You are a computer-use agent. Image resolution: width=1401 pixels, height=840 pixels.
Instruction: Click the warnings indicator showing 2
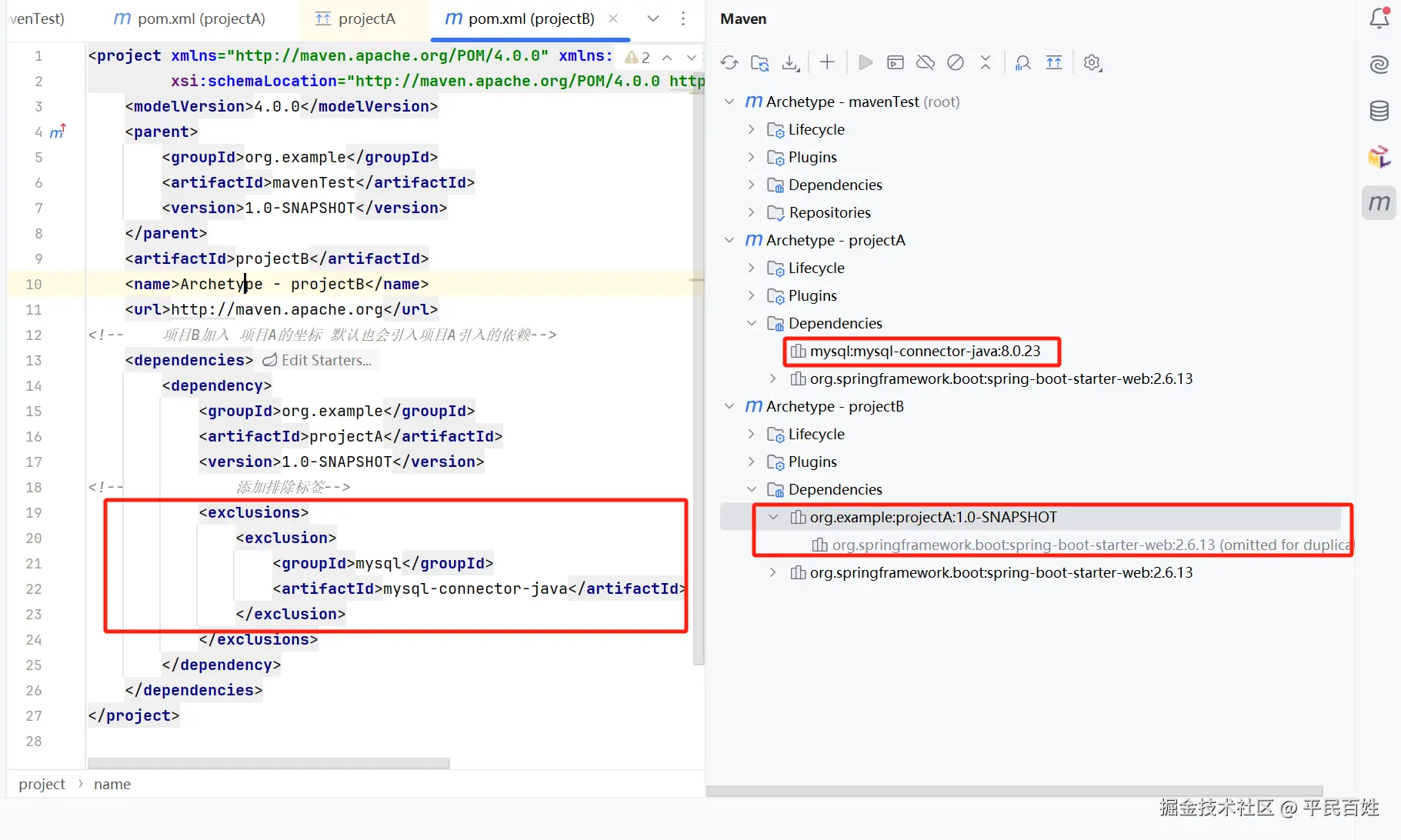coord(638,57)
